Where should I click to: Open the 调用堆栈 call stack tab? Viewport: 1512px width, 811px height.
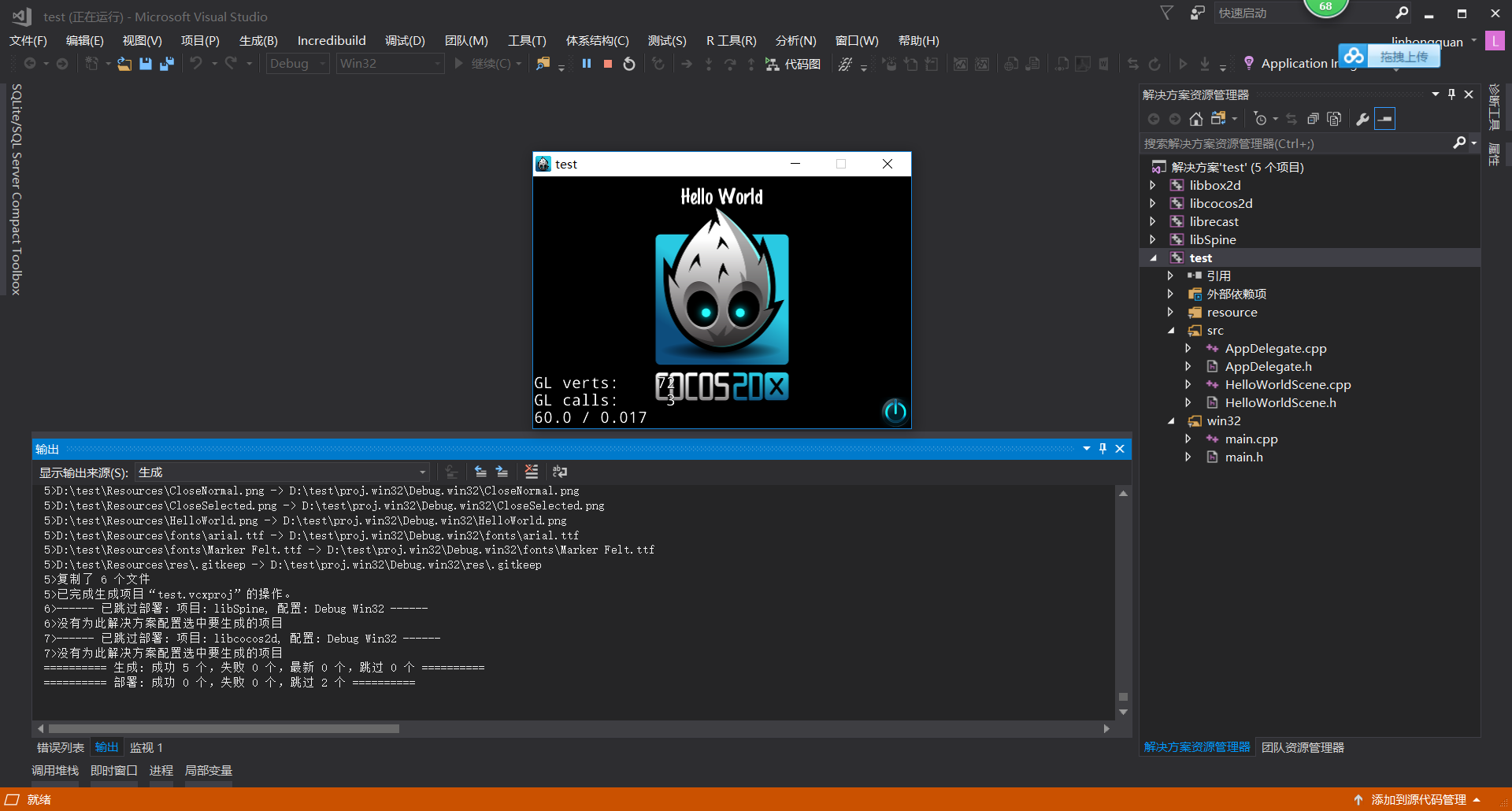tap(55, 770)
